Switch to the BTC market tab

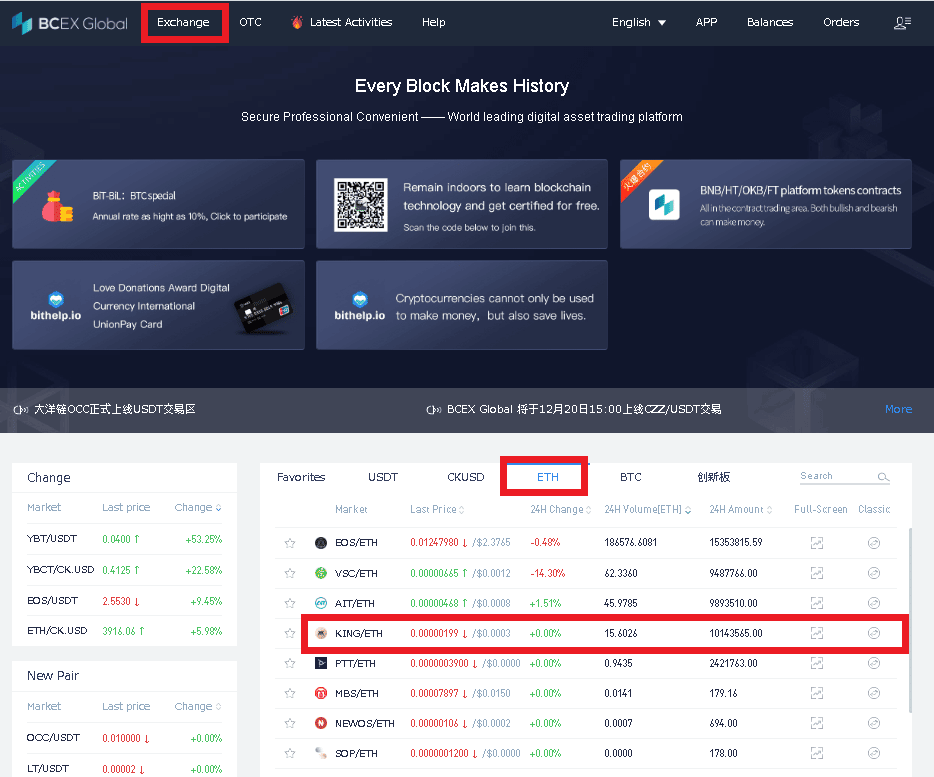click(x=630, y=477)
